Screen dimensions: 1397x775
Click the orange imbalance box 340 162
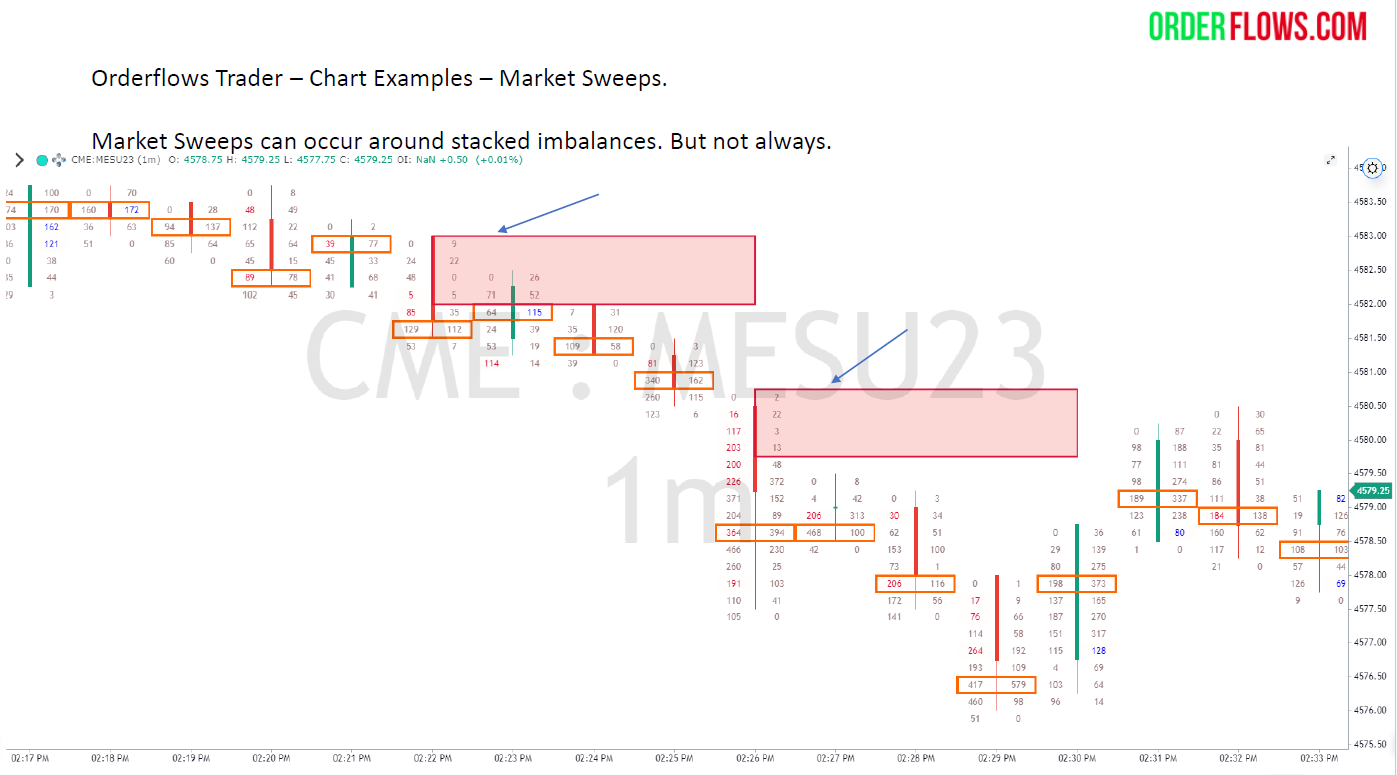pyautogui.click(x=674, y=380)
